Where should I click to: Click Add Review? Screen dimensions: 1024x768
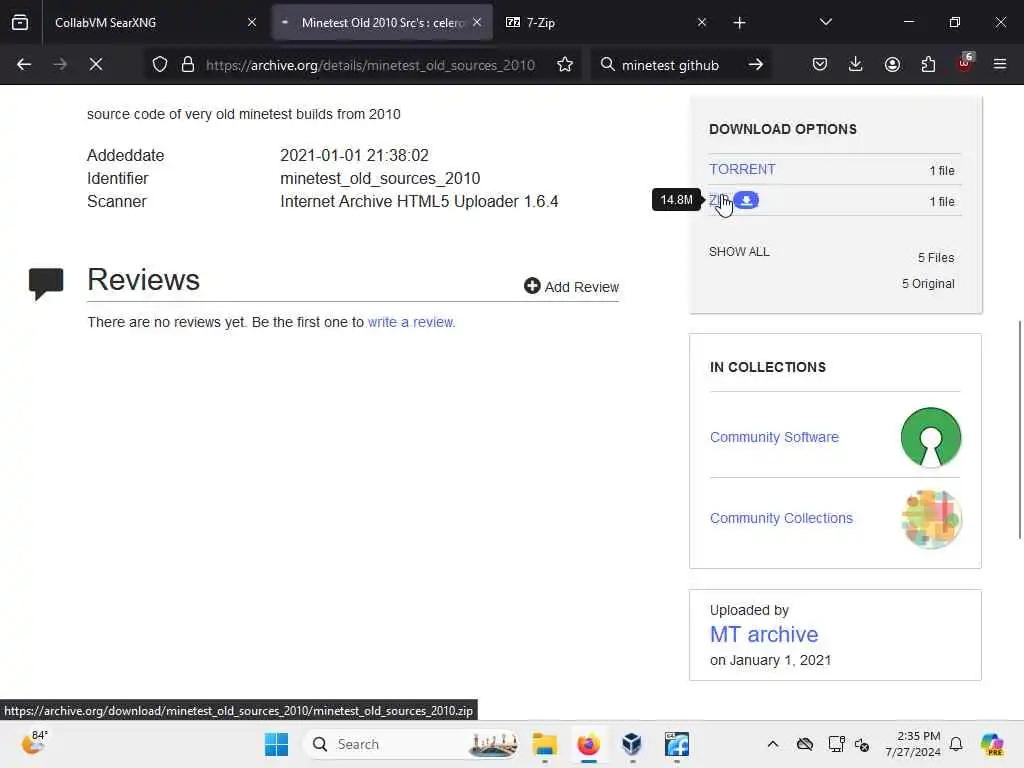571,287
